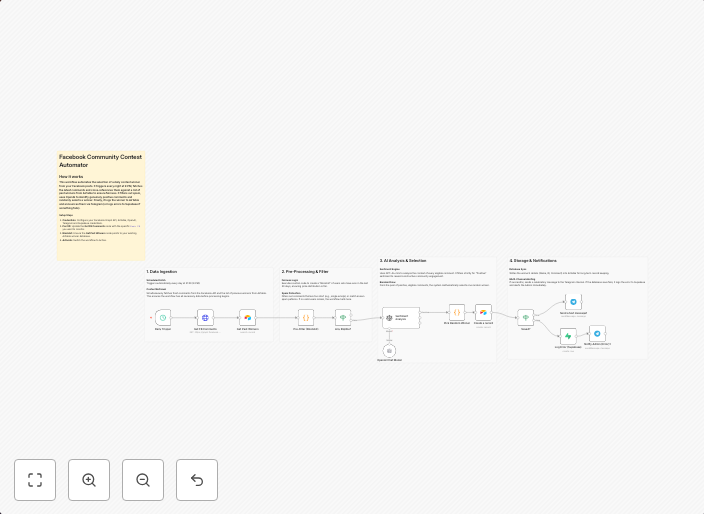Select the Log Error Supabase node

click(x=568, y=336)
